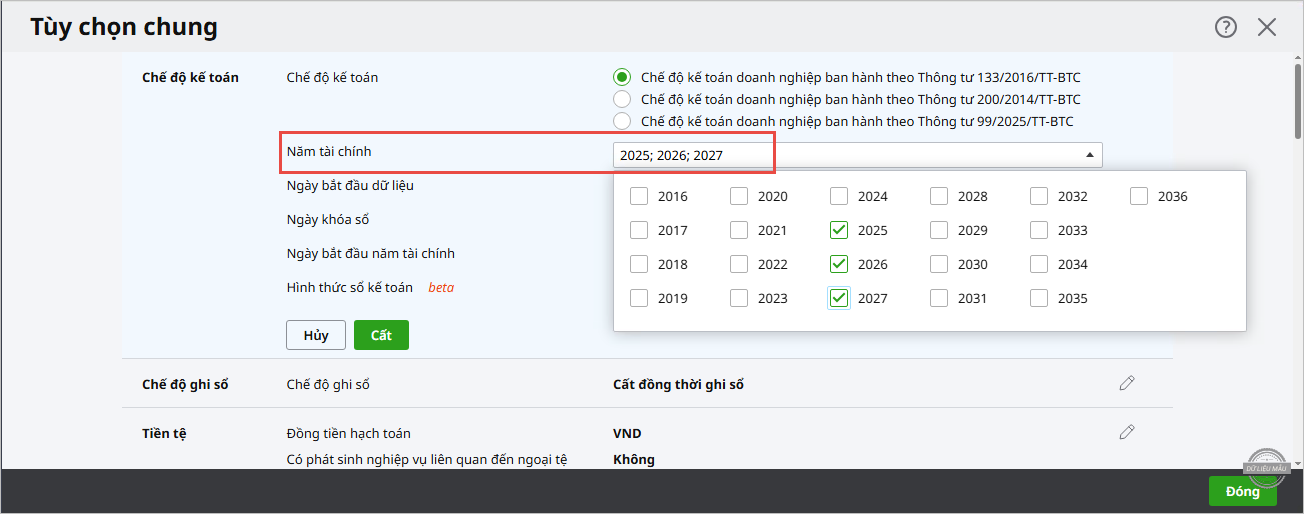Collapse the Năm tài chính dropdown arrow
The width and height of the screenshot is (1304, 514).
tap(1089, 155)
